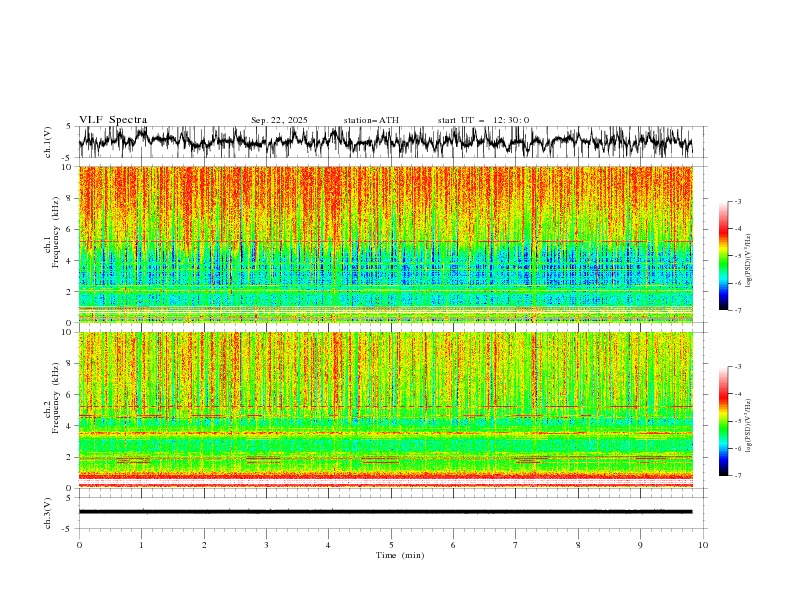Click the ch.1 spectrogram color scale bar
This screenshot has width=792, height=612.
click(x=724, y=256)
